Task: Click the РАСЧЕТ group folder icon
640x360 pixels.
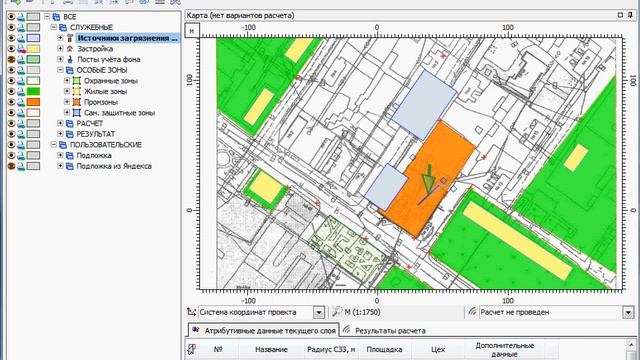Action: (x=70, y=123)
